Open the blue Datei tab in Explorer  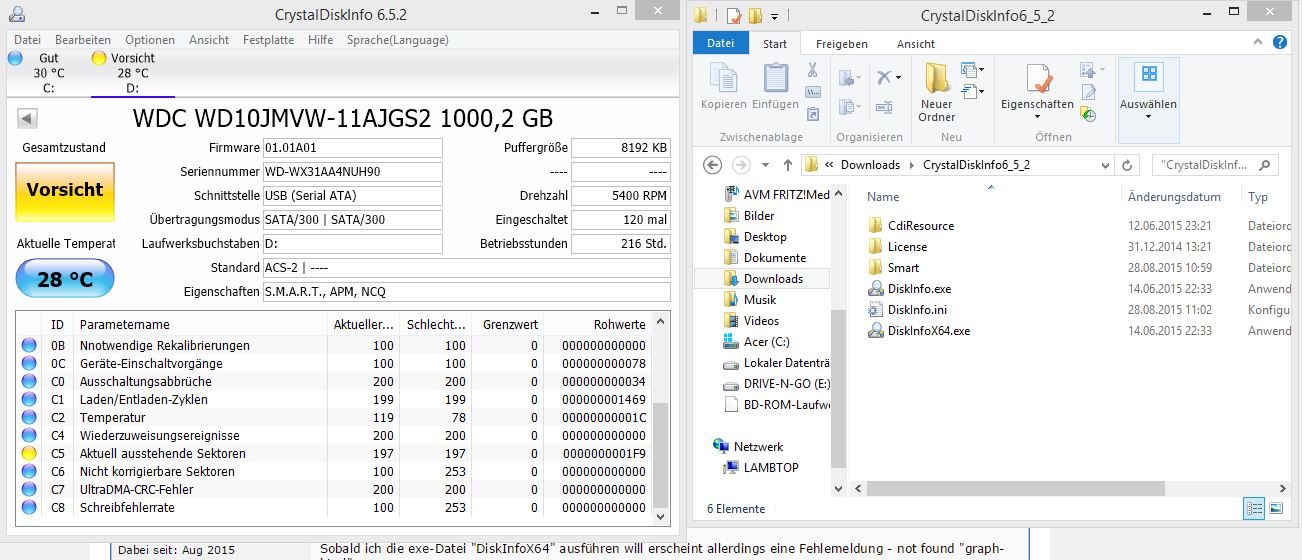720,44
